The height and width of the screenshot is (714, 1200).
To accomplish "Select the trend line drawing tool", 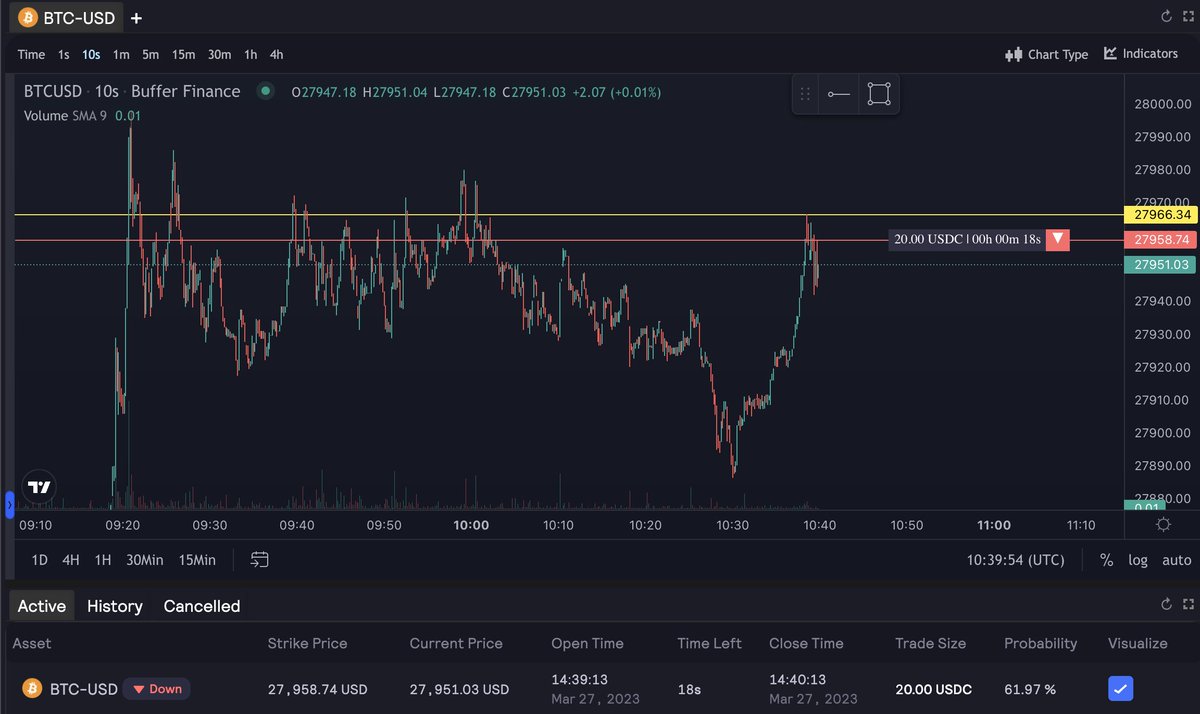I will [x=838, y=92].
